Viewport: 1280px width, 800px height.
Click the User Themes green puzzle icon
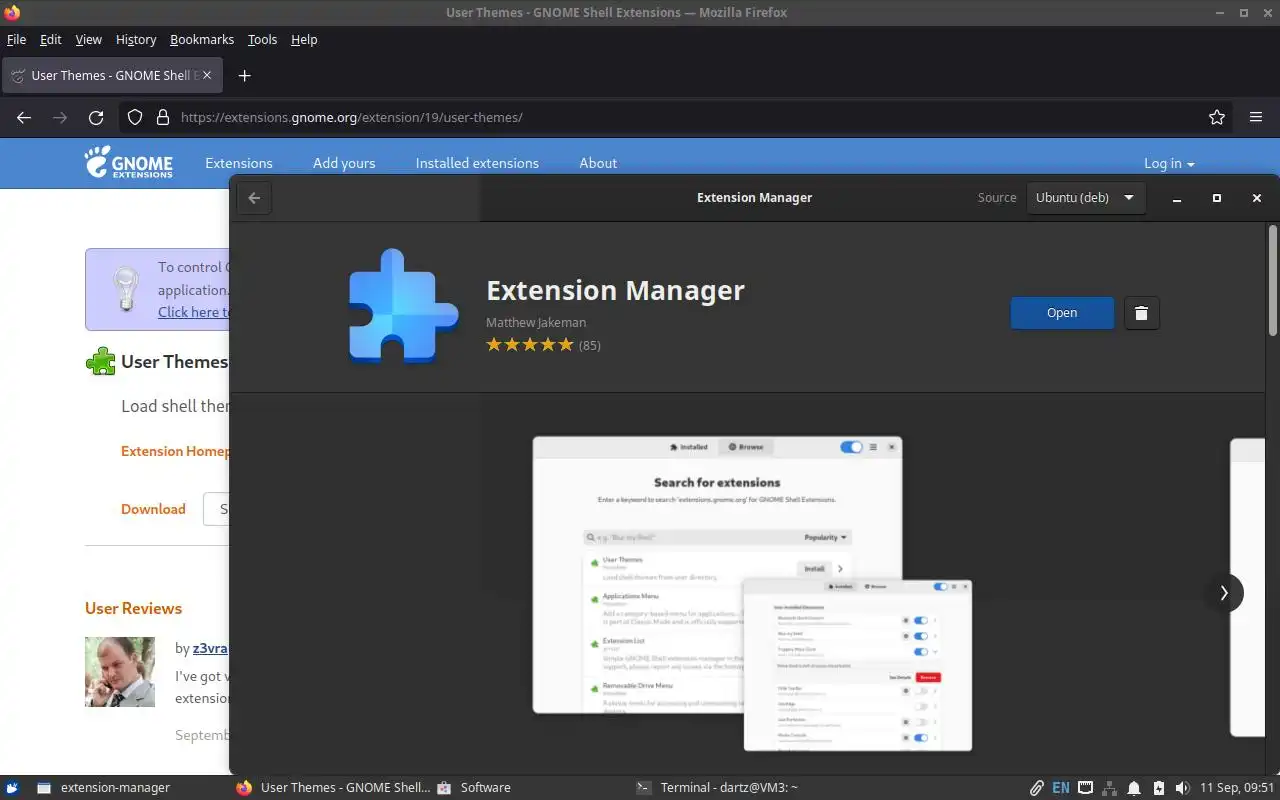[101, 361]
